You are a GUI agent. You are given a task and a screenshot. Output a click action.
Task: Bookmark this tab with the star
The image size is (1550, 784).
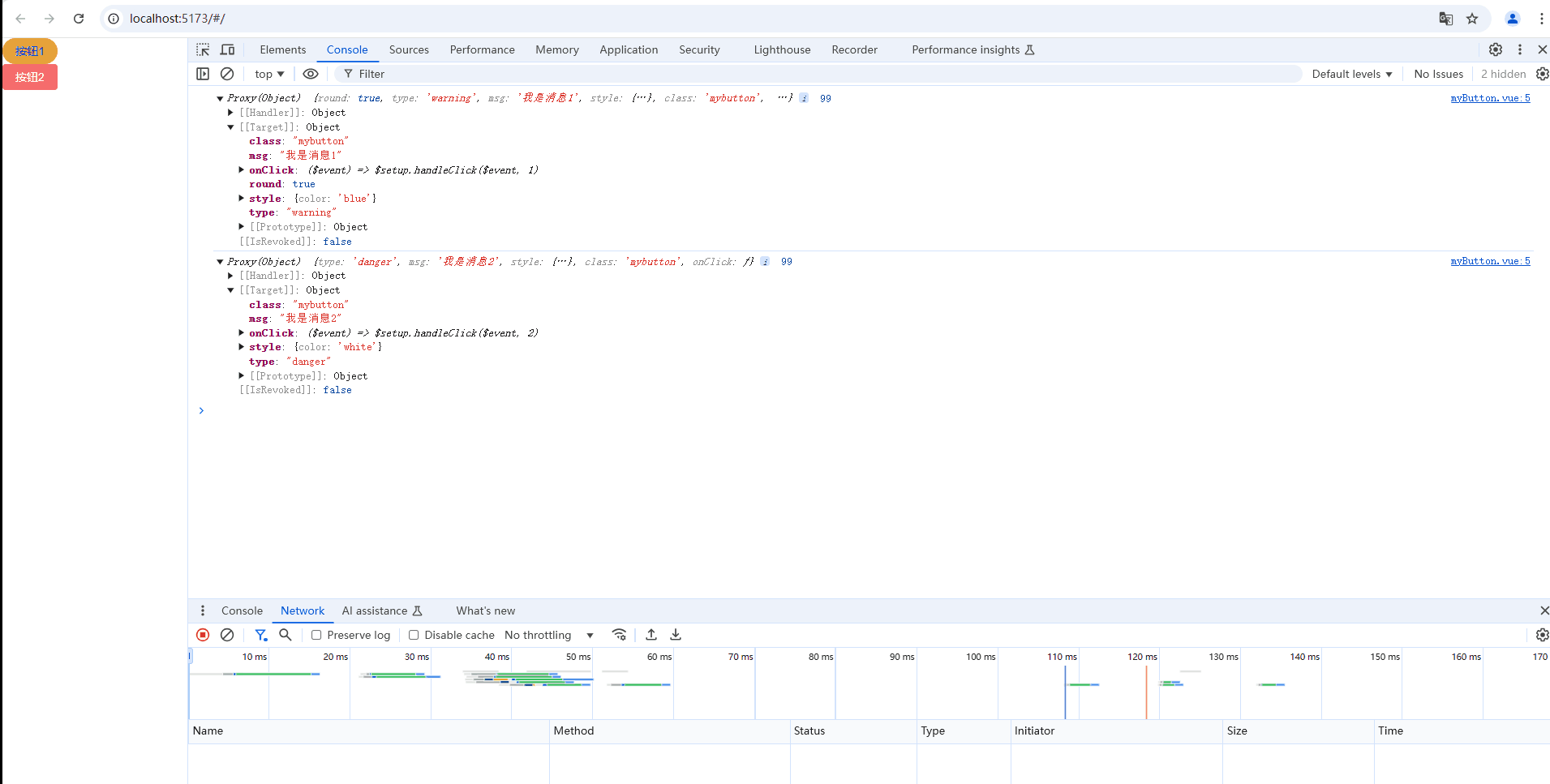tap(1472, 19)
